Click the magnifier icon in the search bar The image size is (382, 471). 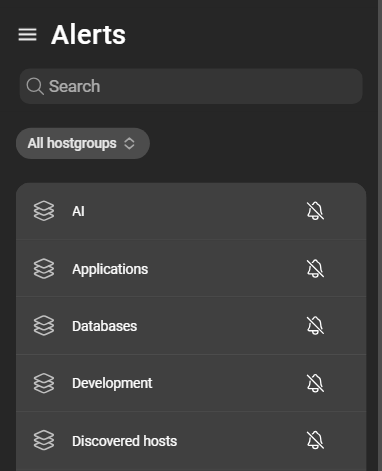(x=35, y=86)
